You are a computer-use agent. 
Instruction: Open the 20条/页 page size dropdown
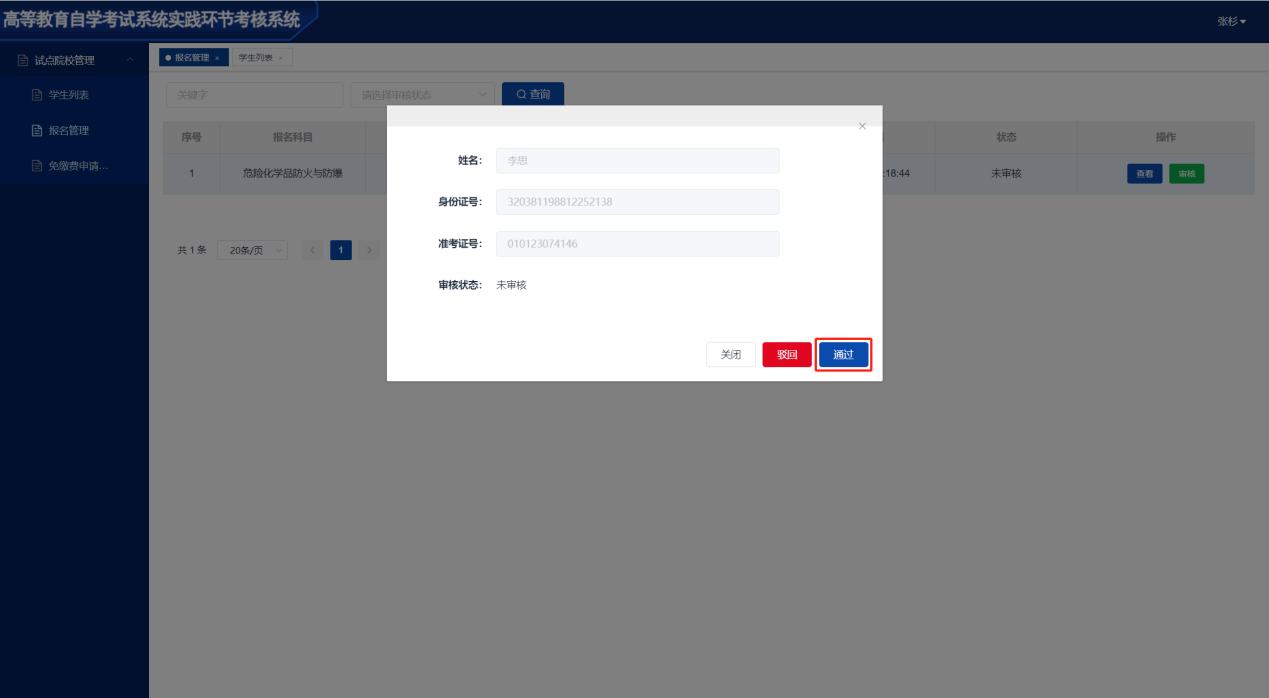click(x=252, y=250)
